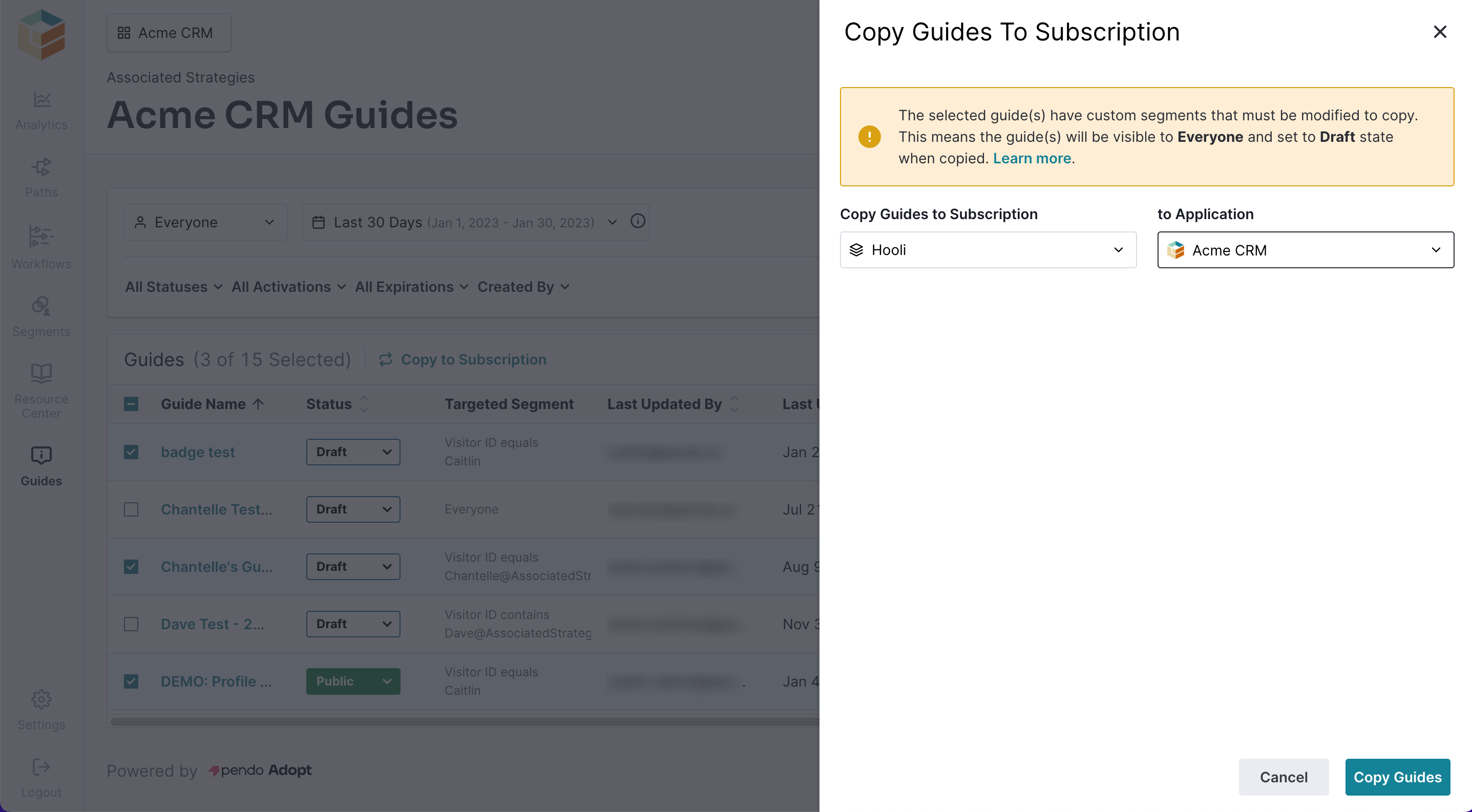The image size is (1472, 812).
Task: Click the Acme CRM app switcher button
Action: pyautogui.click(x=169, y=33)
